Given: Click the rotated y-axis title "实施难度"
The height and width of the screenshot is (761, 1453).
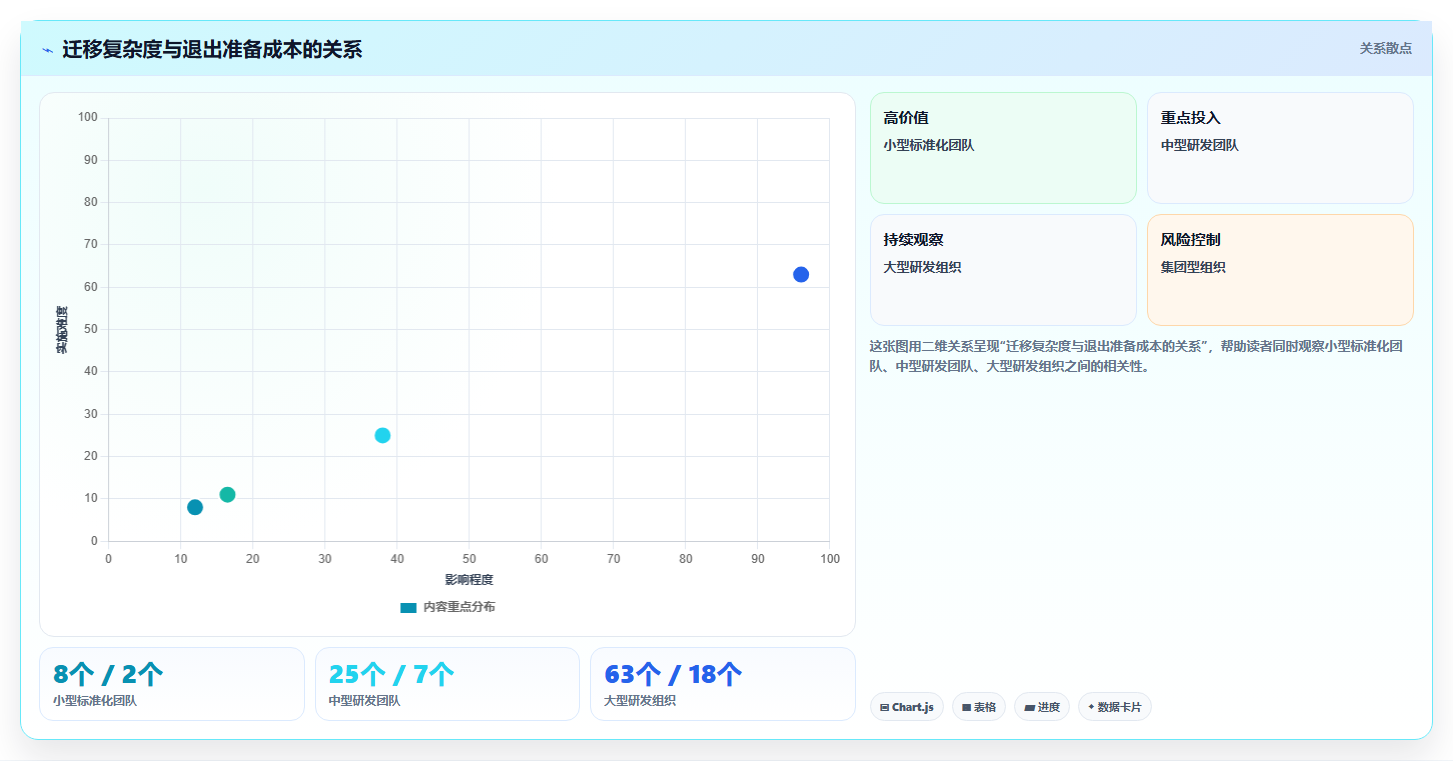Looking at the screenshot, I should (x=62, y=330).
